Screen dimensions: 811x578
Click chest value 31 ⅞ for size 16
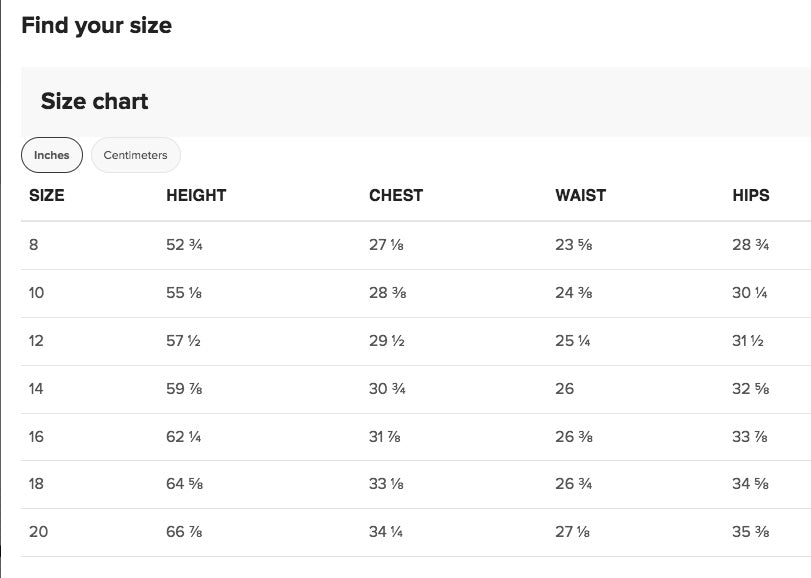point(386,436)
